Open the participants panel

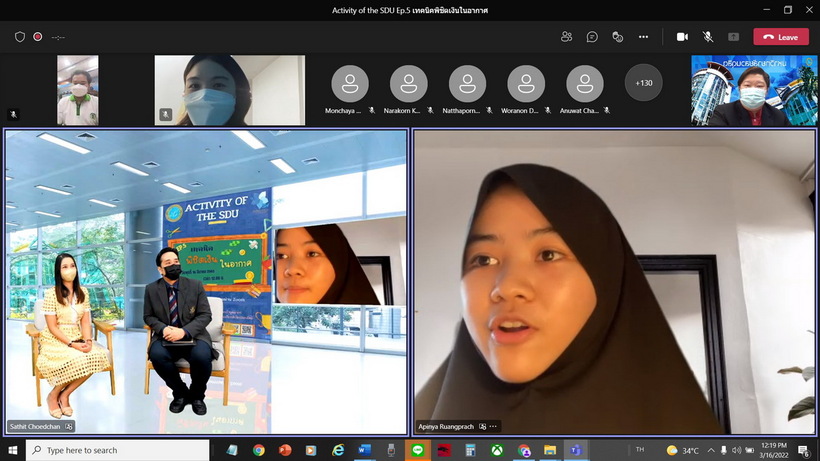click(x=567, y=37)
